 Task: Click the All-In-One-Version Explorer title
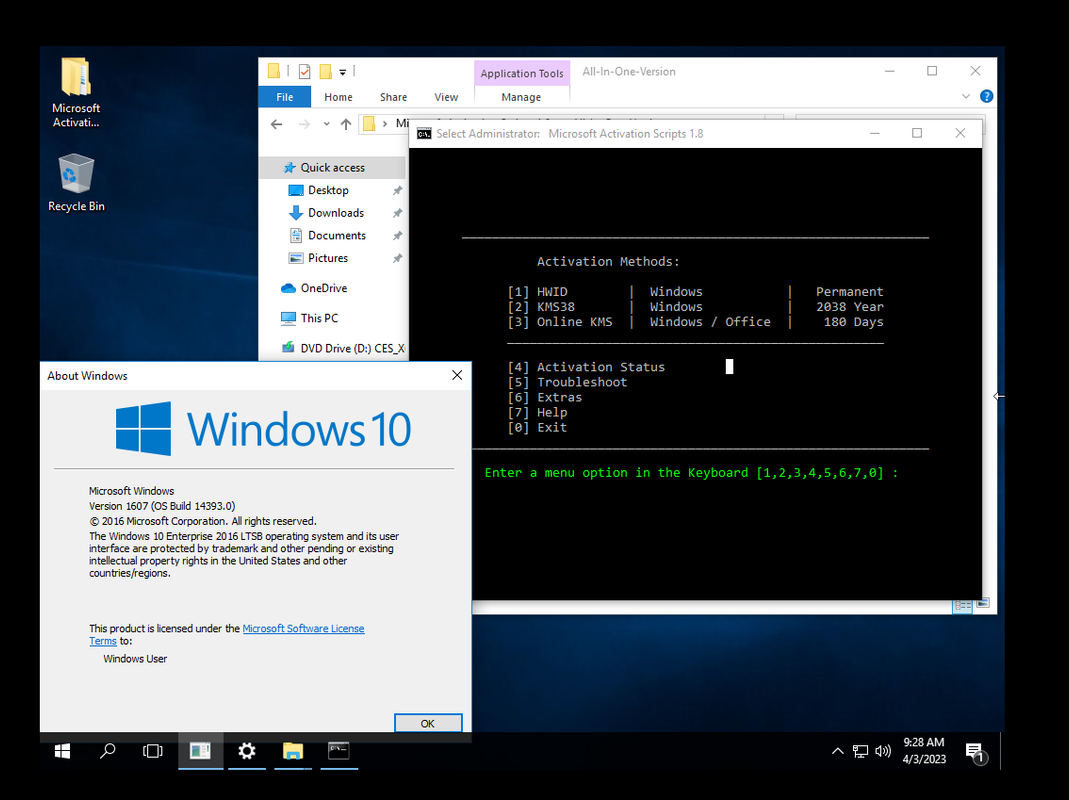(629, 72)
